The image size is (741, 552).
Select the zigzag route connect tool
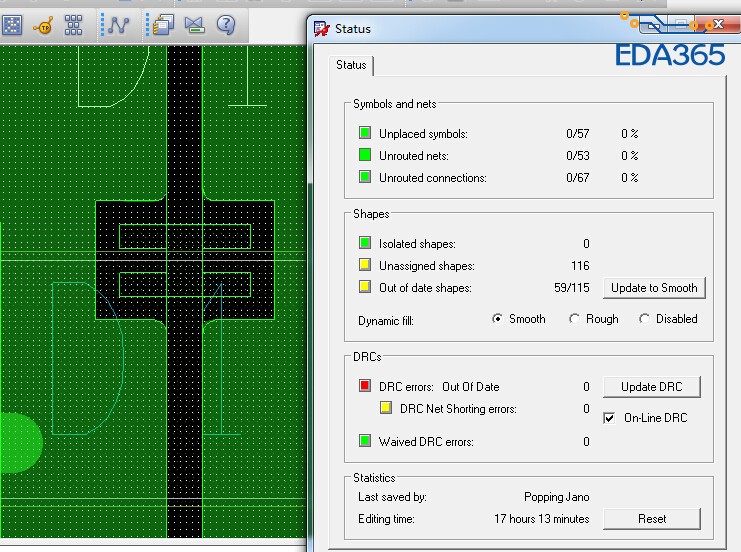[x=118, y=25]
